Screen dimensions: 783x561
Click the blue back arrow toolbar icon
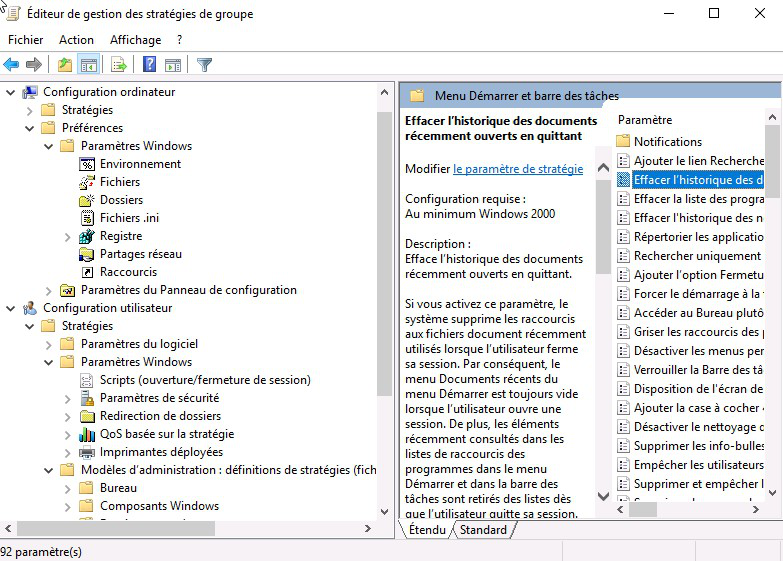click(11, 64)
